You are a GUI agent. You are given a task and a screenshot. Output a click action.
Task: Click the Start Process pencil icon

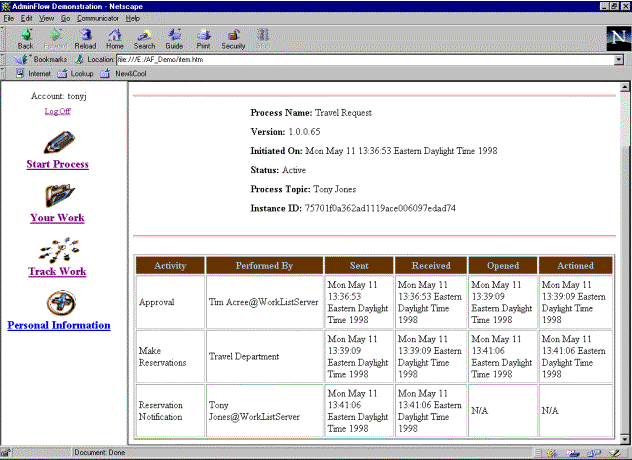tap(57, 140)
